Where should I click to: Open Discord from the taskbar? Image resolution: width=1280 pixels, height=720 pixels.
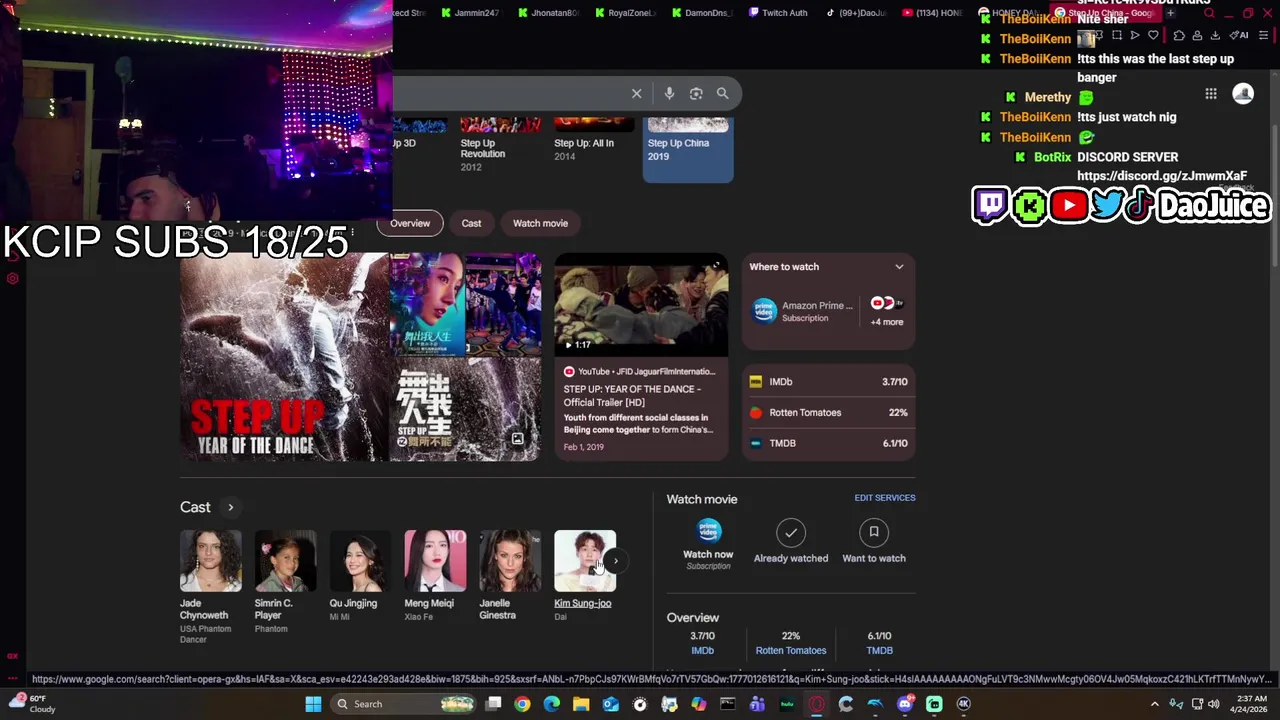click(x=905, y=704)
